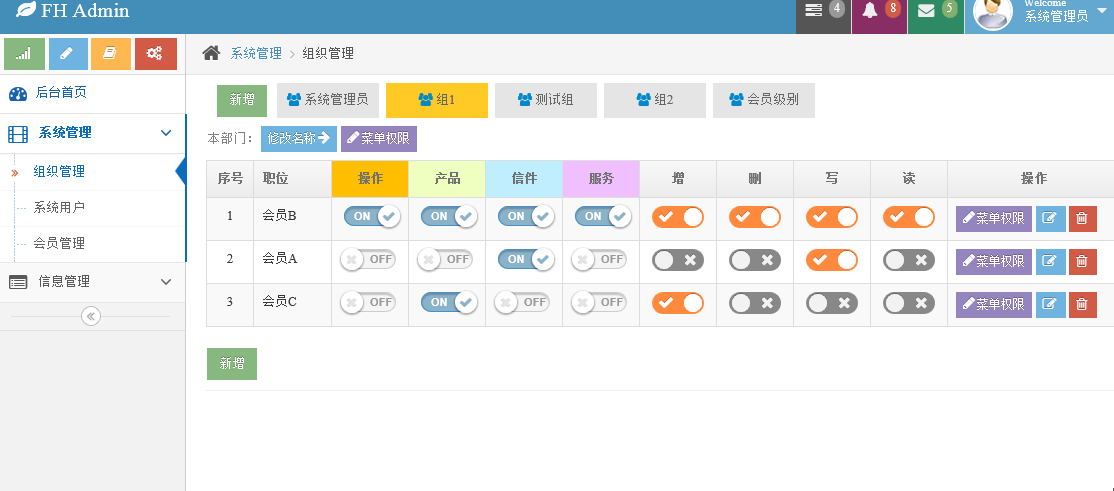Toggle 操作 switch off for 会员B
The image size is (1114, 491).
coord(372,217)
